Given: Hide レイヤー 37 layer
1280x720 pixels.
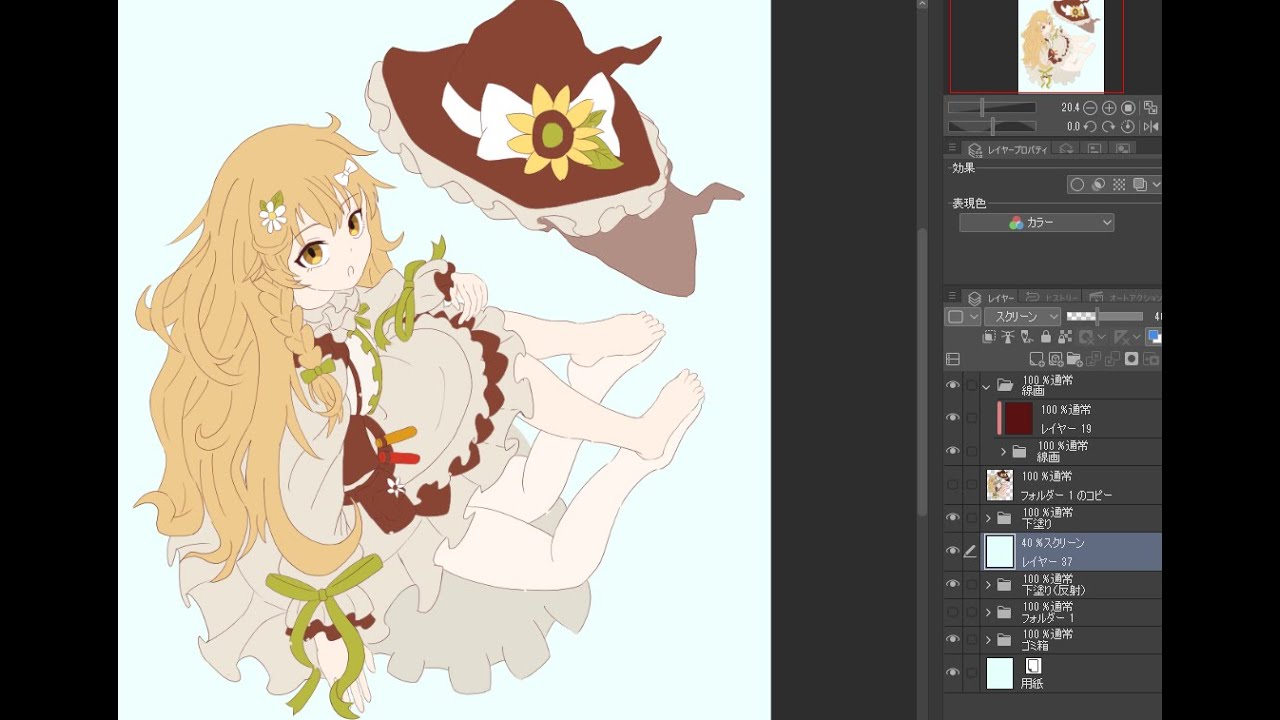Looking at the screenshot, I should click(x=953, y=551).
